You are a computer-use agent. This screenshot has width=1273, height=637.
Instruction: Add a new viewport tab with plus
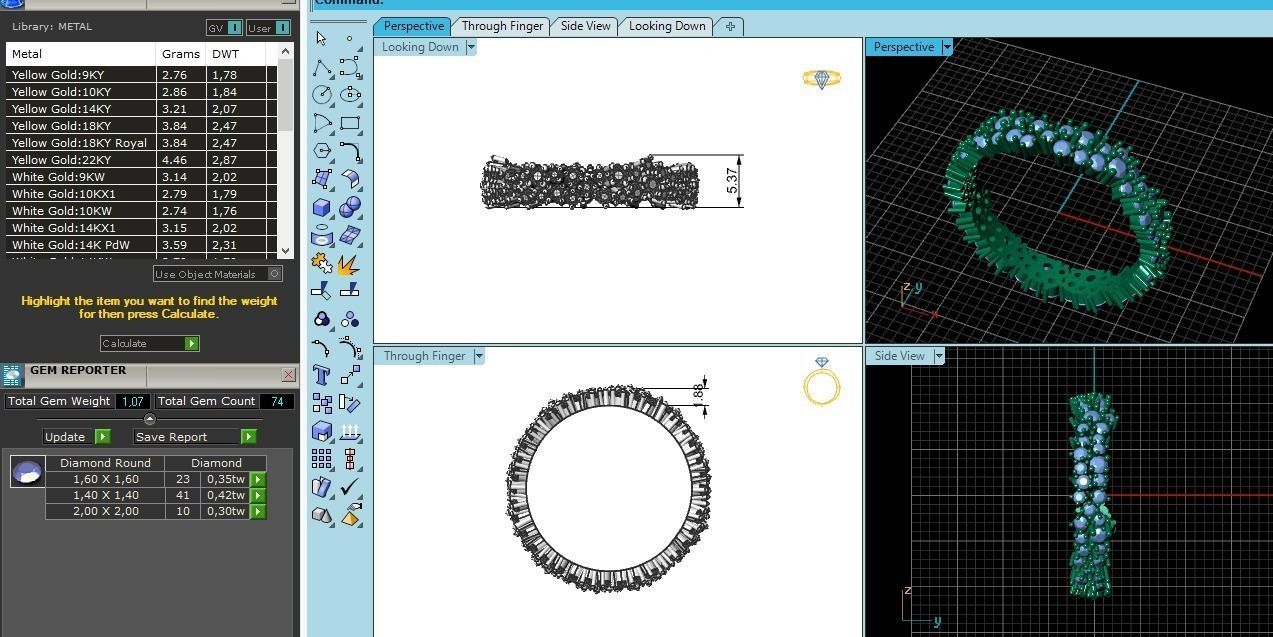pos(730,26)
